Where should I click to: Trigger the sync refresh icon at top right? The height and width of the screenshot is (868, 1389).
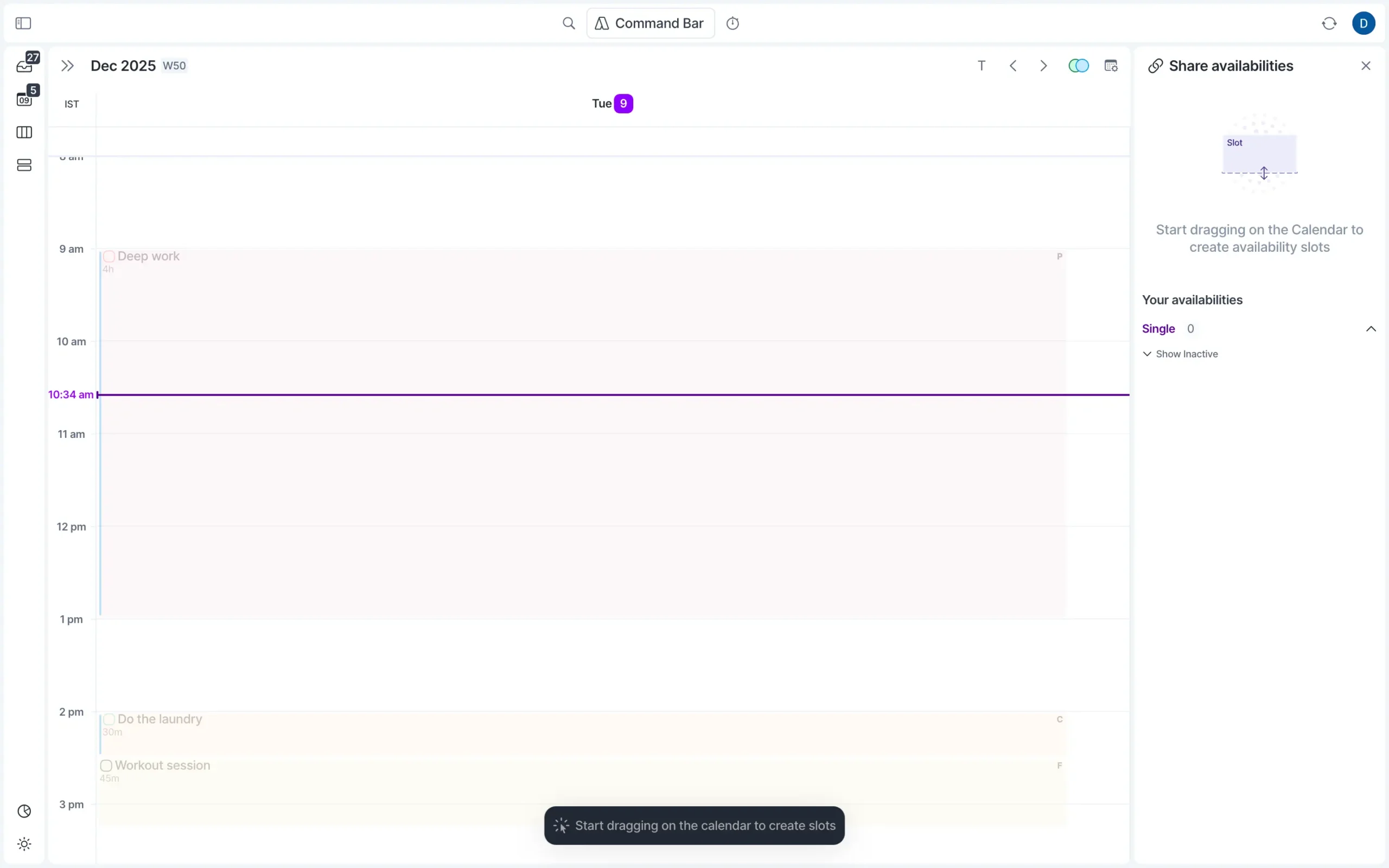tap(1329, 23)
